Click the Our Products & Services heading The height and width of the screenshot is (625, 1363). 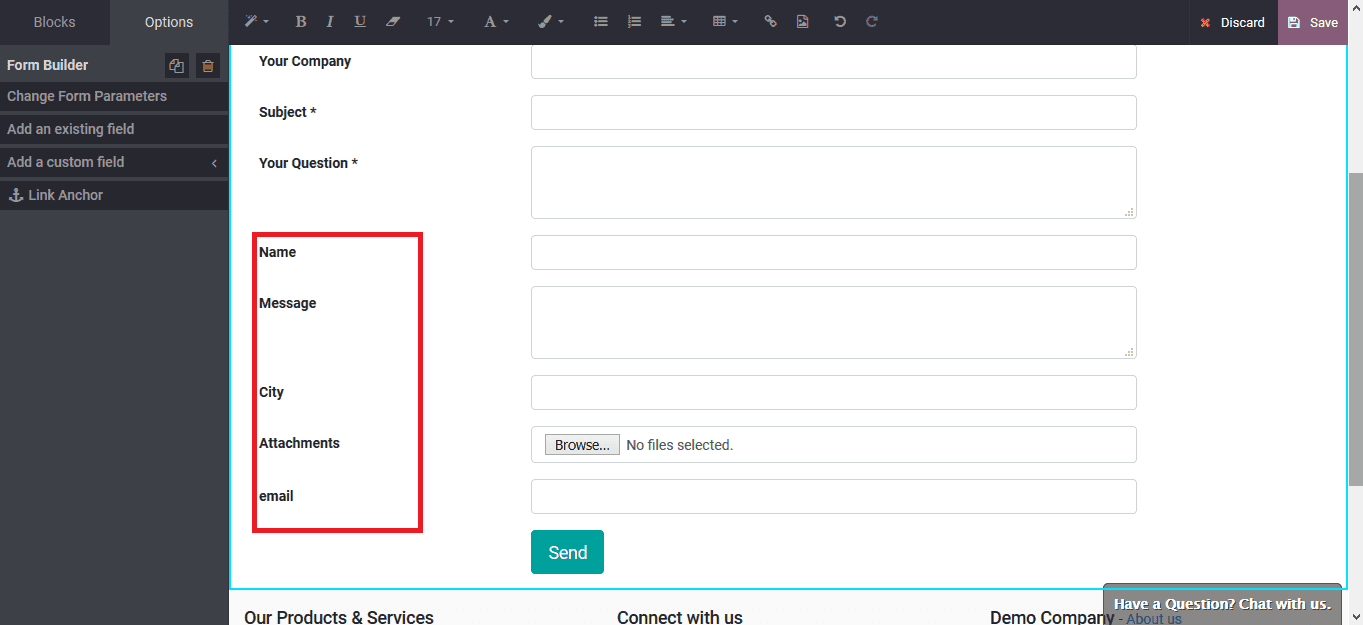coord(339,617)
